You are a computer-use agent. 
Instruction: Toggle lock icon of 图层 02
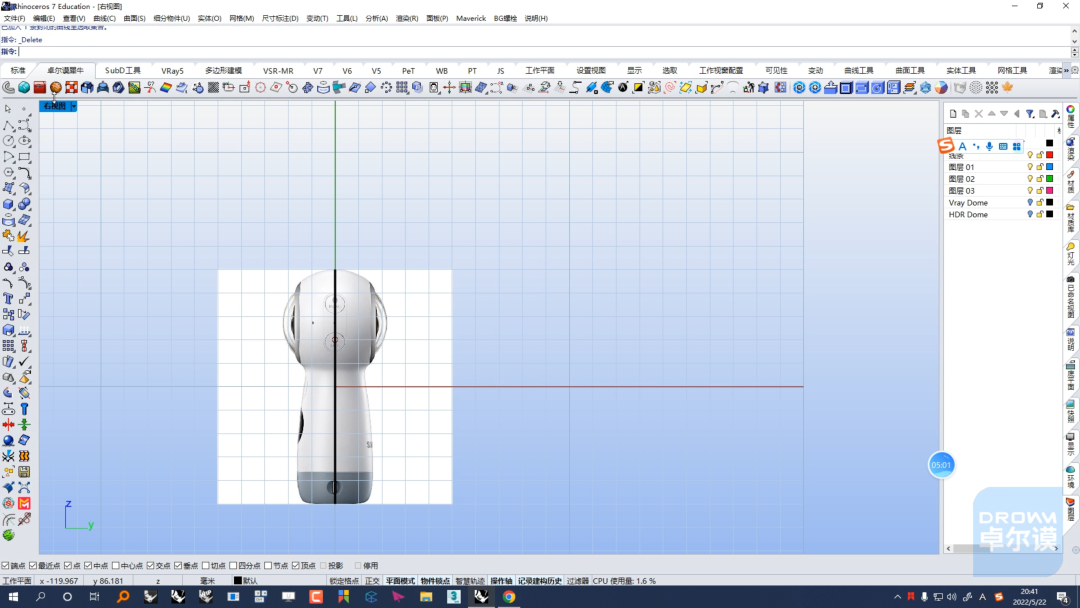pos(1040,179)
